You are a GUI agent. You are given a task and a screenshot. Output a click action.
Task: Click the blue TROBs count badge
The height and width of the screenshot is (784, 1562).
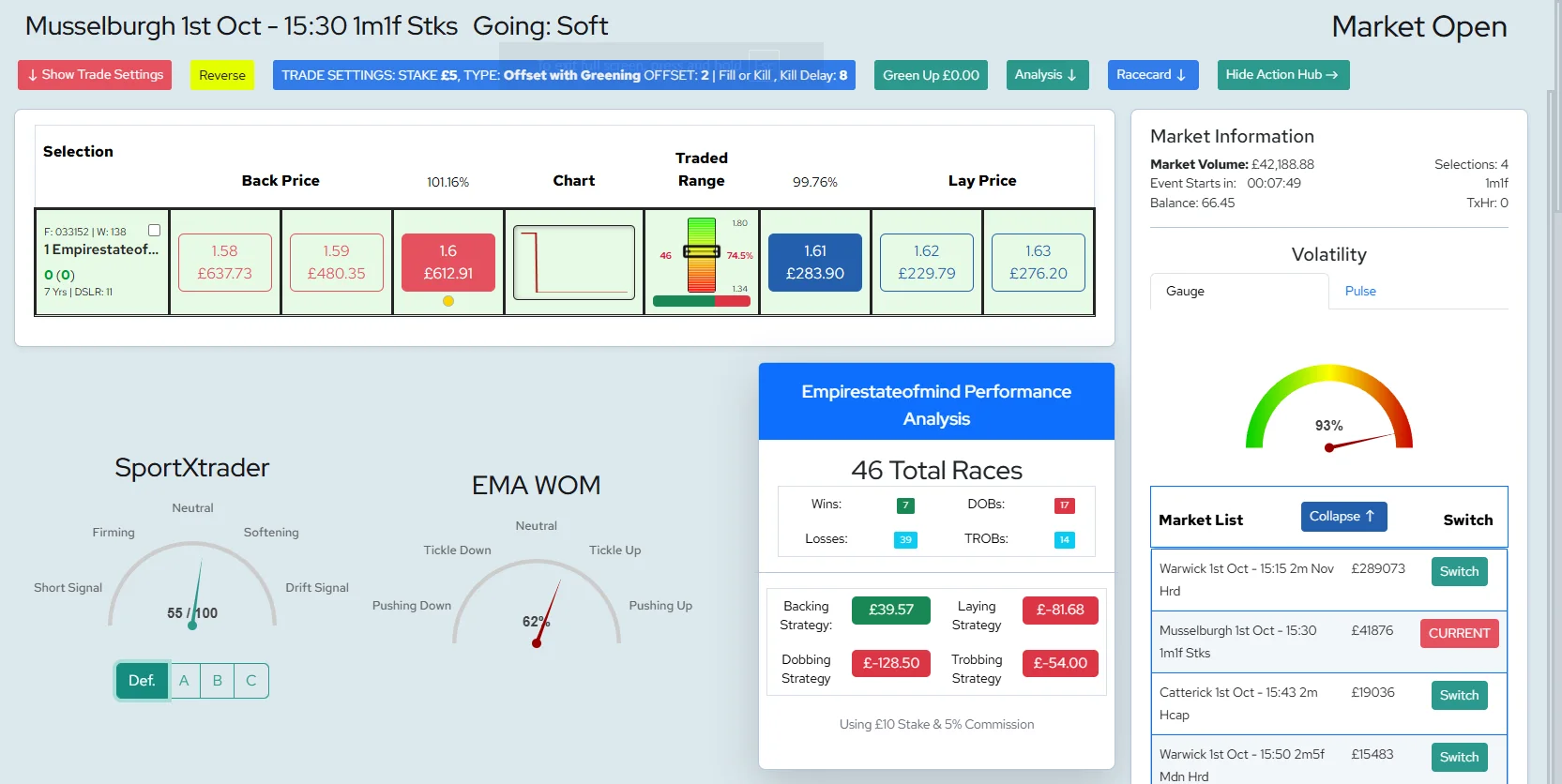(1064, 539)
